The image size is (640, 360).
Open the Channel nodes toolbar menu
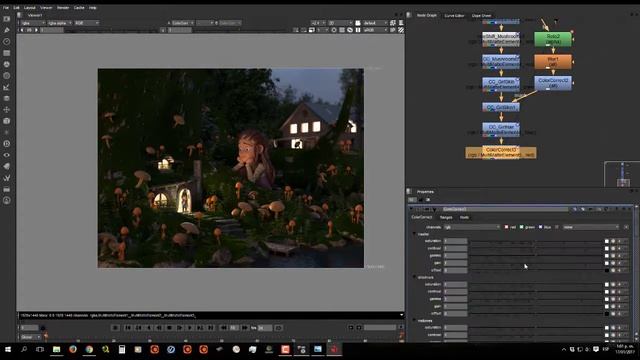click(7, 53)
